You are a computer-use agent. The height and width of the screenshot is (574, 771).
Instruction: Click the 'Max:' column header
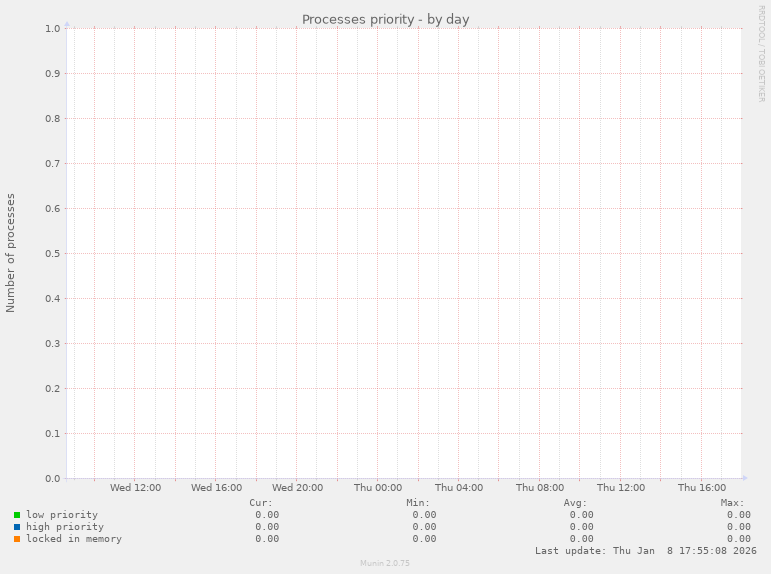click(x=733, y=503)
